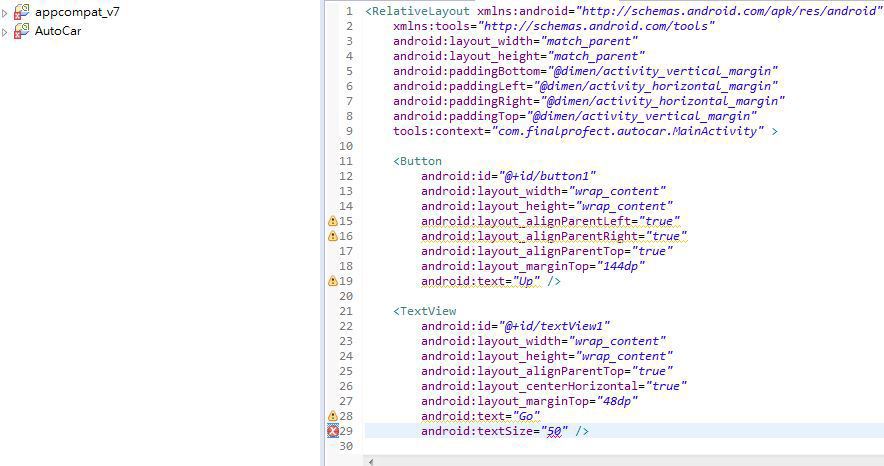Click the warning marker on line 16
The width and height of the screenshot is (884, 466).
click(333, 236)
